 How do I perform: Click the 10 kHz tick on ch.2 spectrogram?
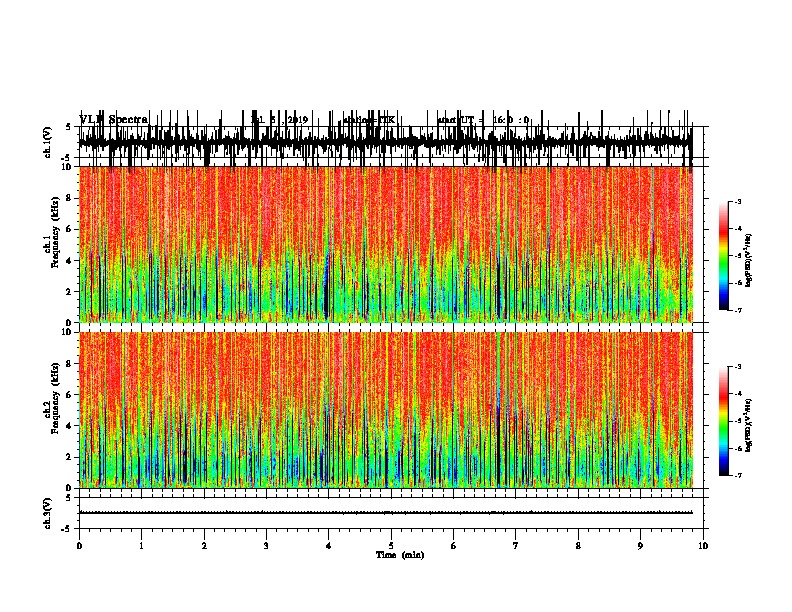pos(67,332)
